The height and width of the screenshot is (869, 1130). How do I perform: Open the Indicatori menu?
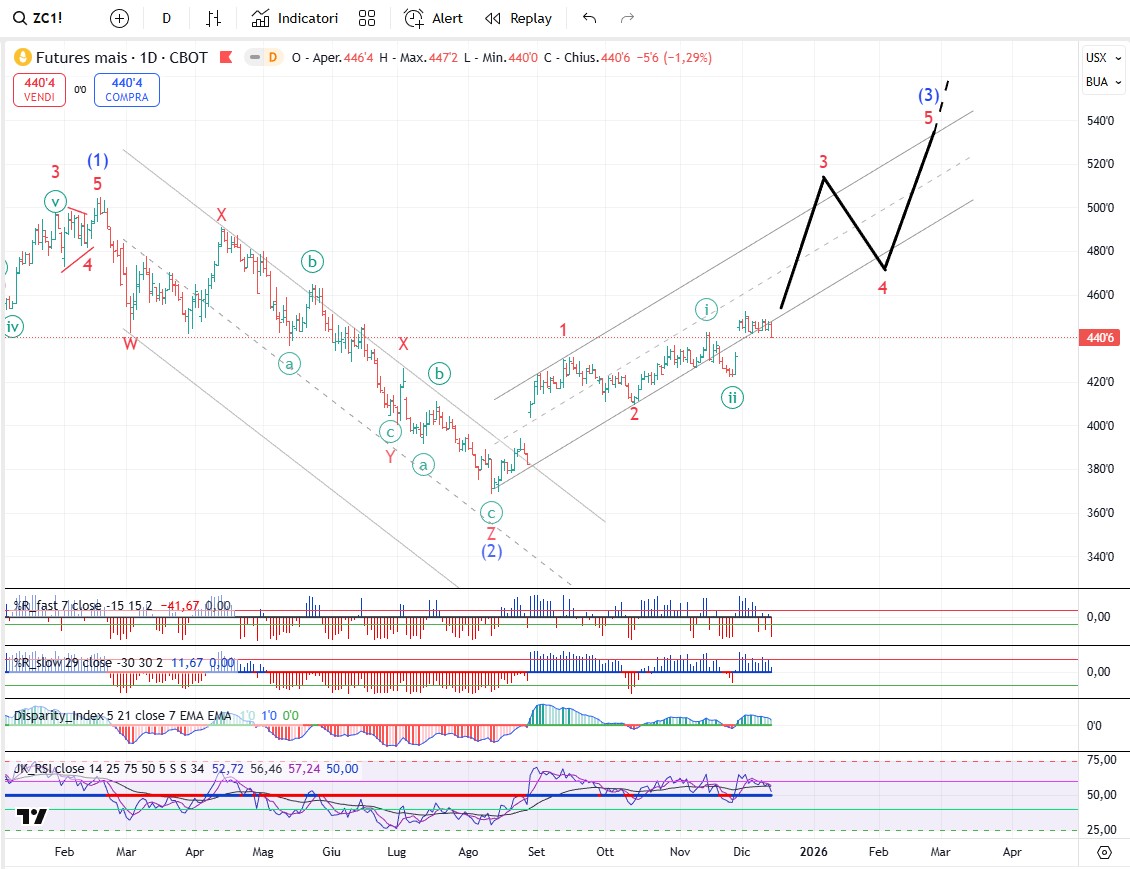pyautogui.click(x=295, y=18)
